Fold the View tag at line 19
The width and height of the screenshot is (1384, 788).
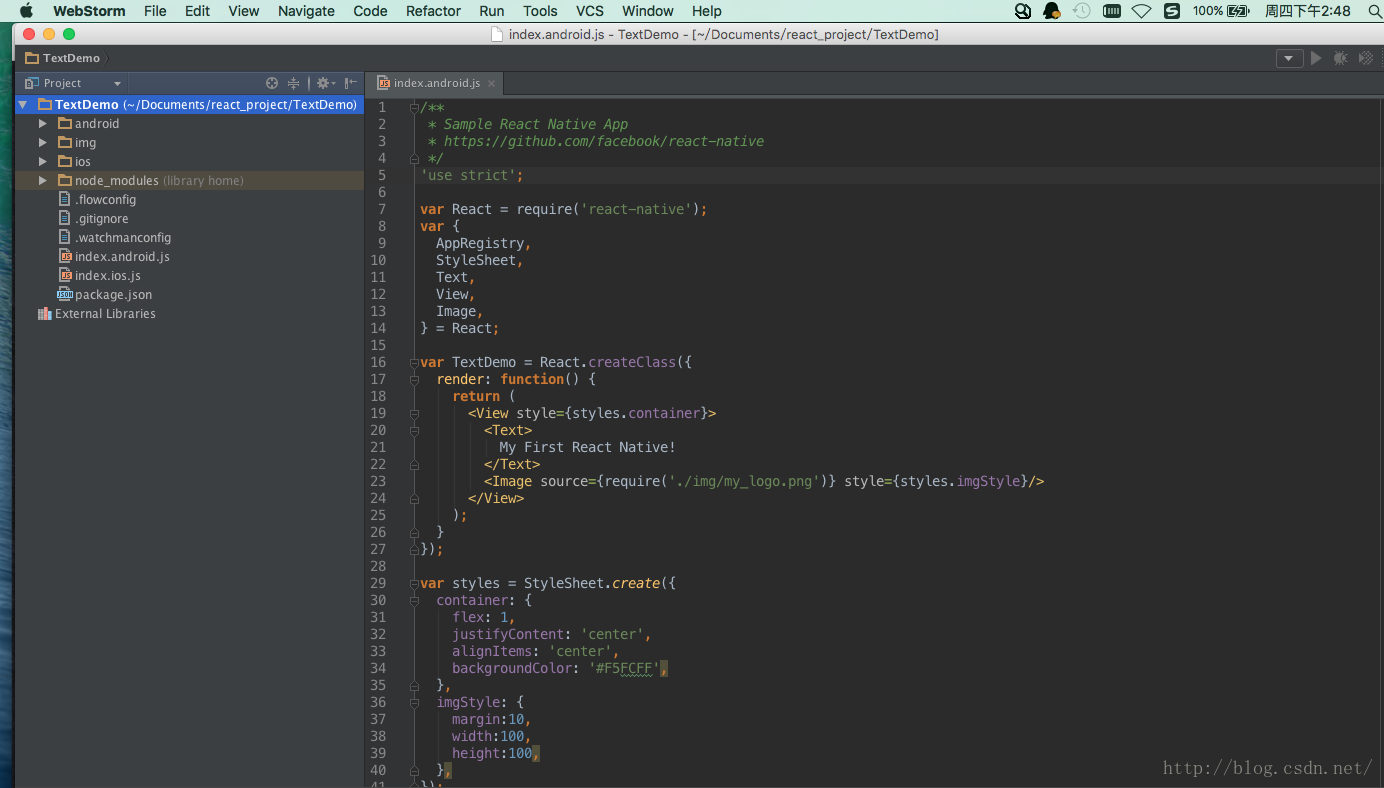414,413
